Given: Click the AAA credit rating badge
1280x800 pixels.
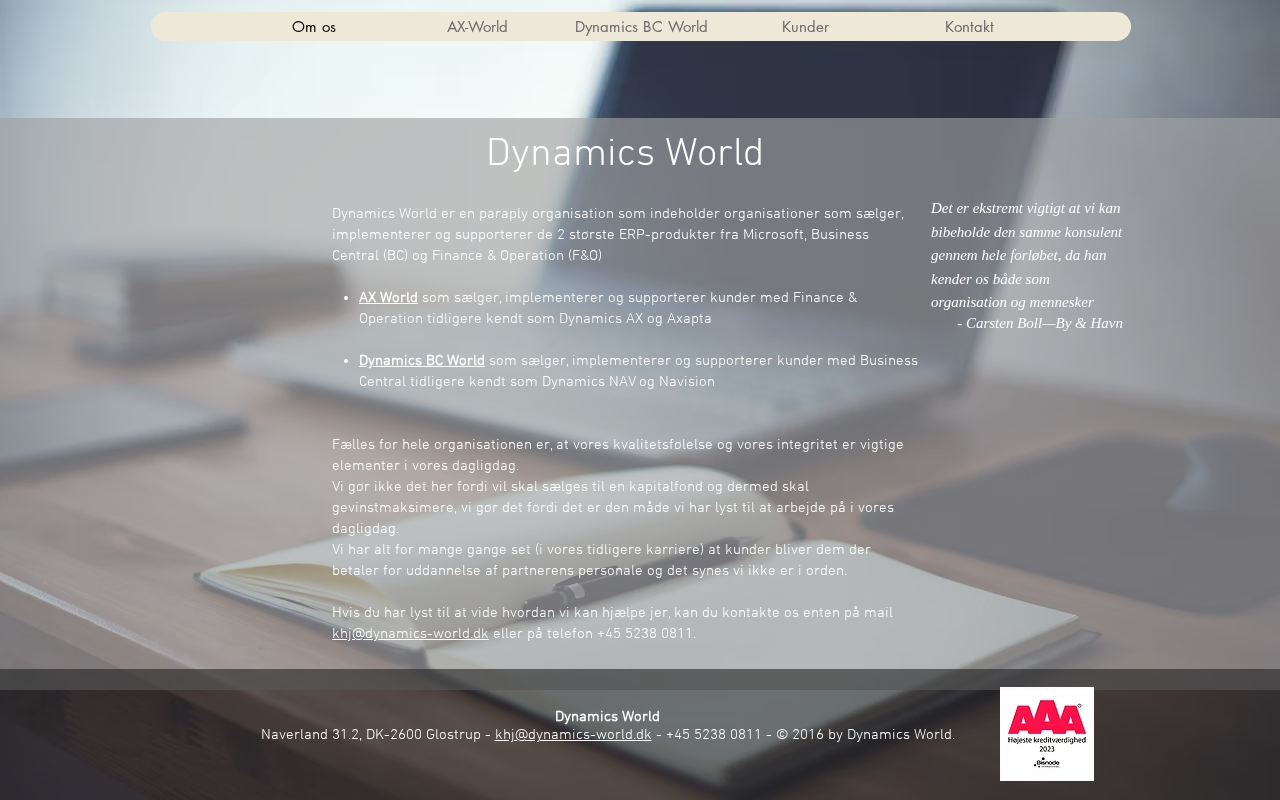Looking at the screenshot, I should [1046, 734].
